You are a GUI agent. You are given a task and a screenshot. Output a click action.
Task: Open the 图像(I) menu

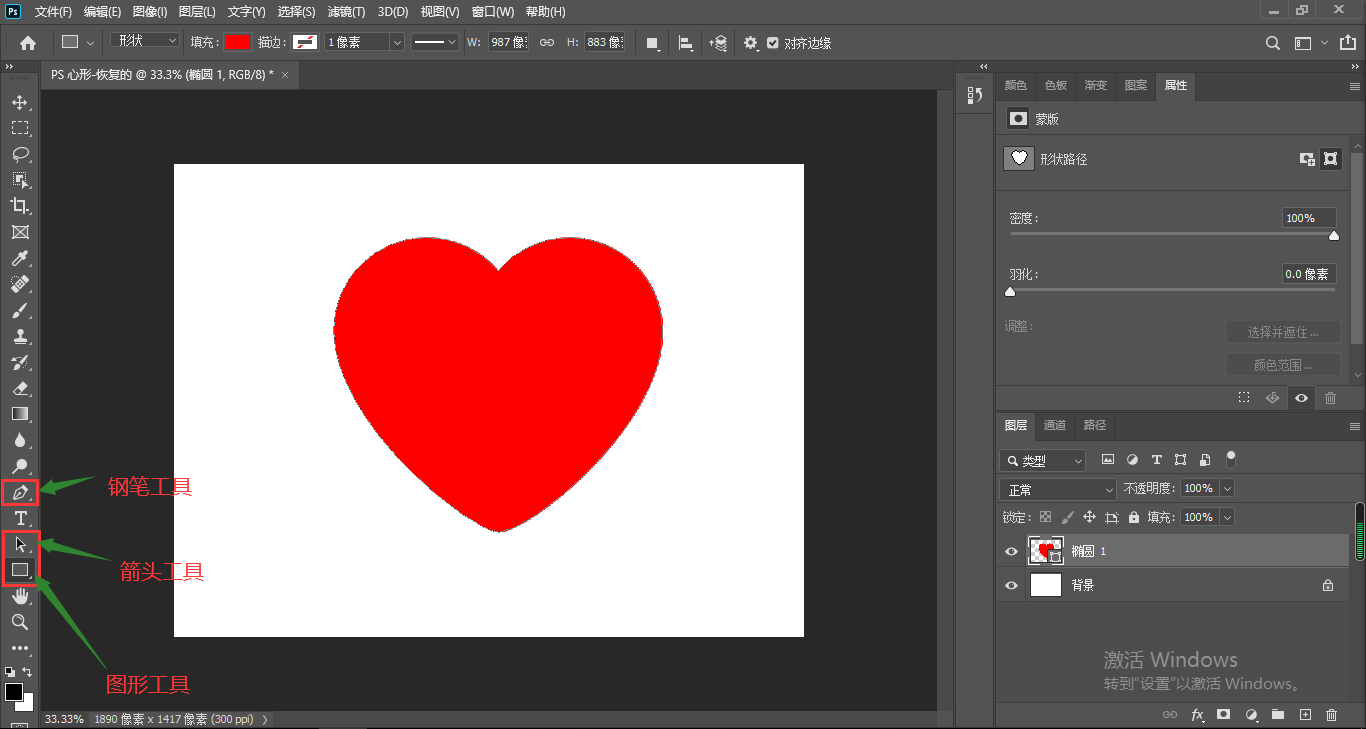pyautogui.click(x=150, y=12)
